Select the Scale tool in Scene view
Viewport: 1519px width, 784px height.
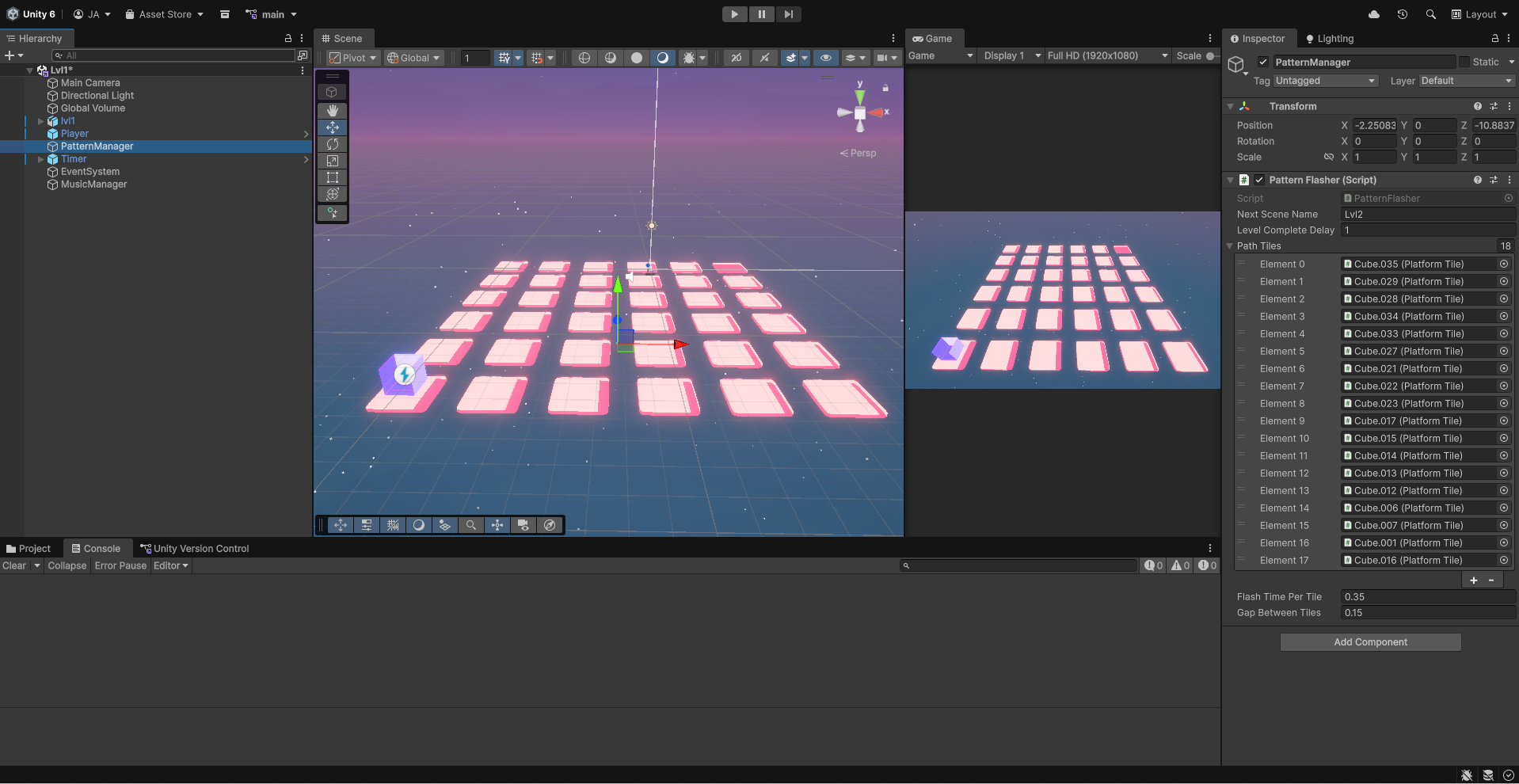pyautogui.click(x=332, y=161)
